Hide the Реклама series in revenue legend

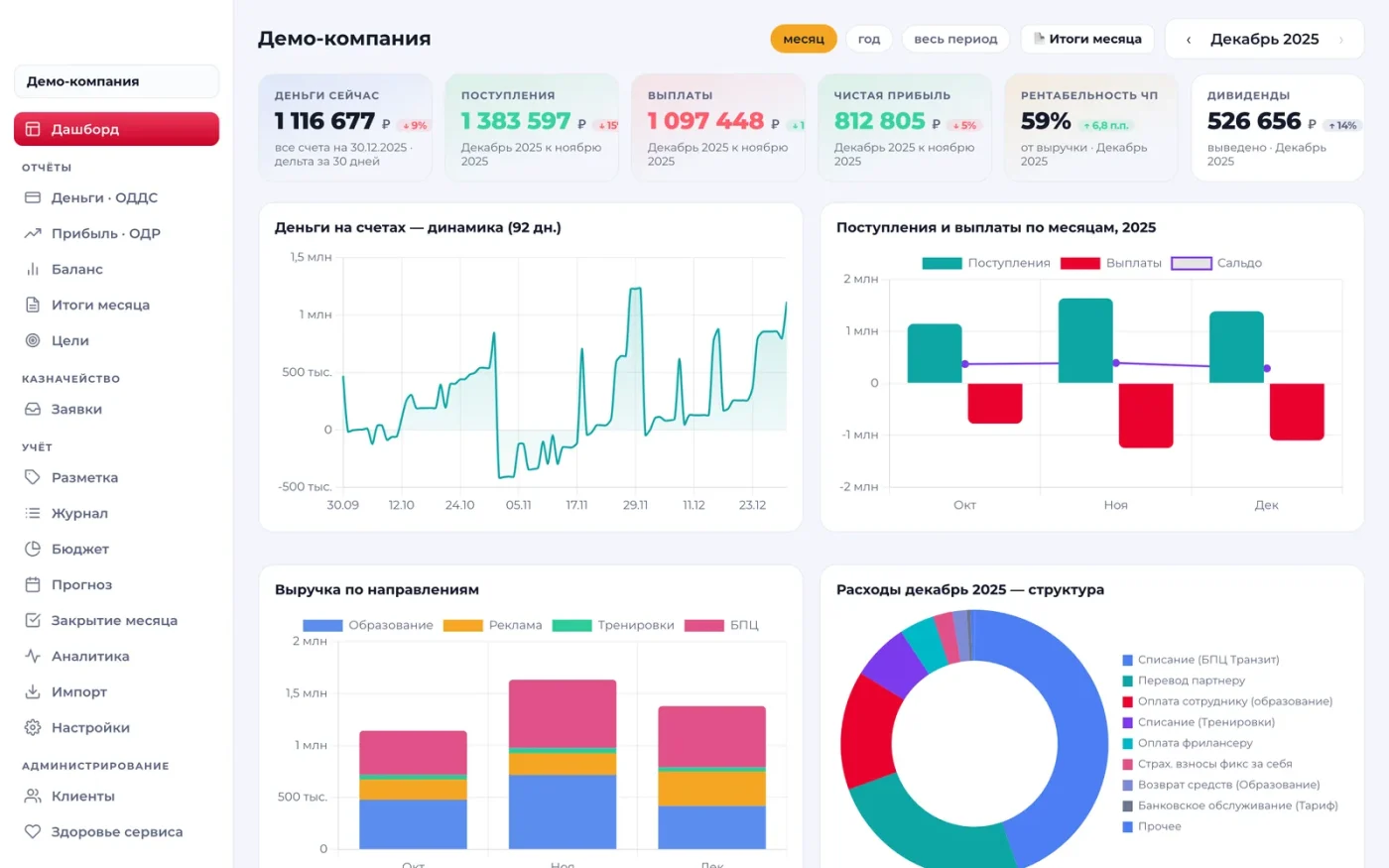coord(492,625)
